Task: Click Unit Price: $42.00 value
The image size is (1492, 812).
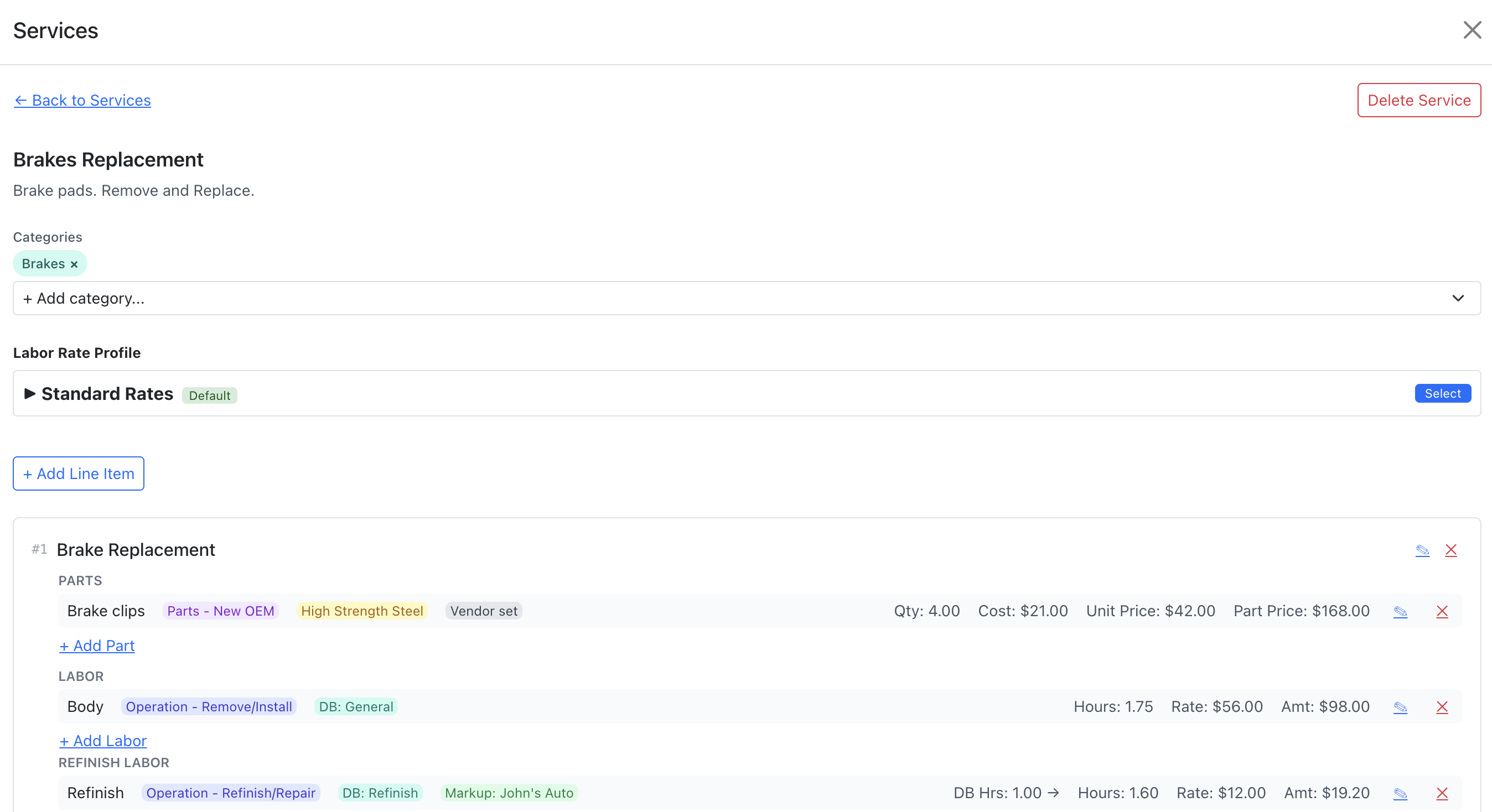Action: [1151, 611]
